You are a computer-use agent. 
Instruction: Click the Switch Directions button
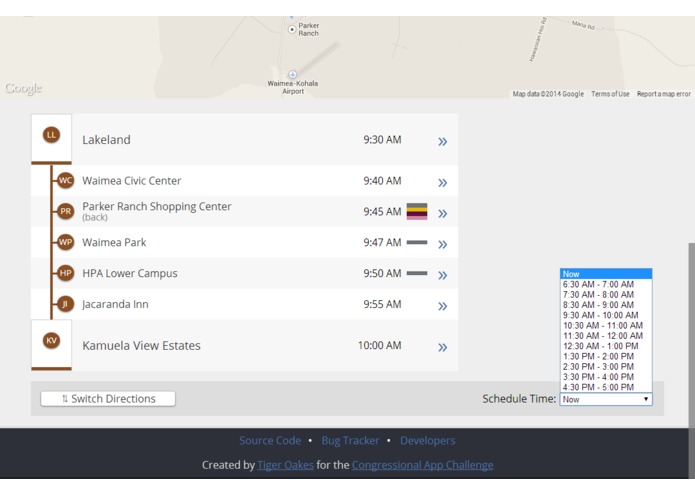point(108,399)
